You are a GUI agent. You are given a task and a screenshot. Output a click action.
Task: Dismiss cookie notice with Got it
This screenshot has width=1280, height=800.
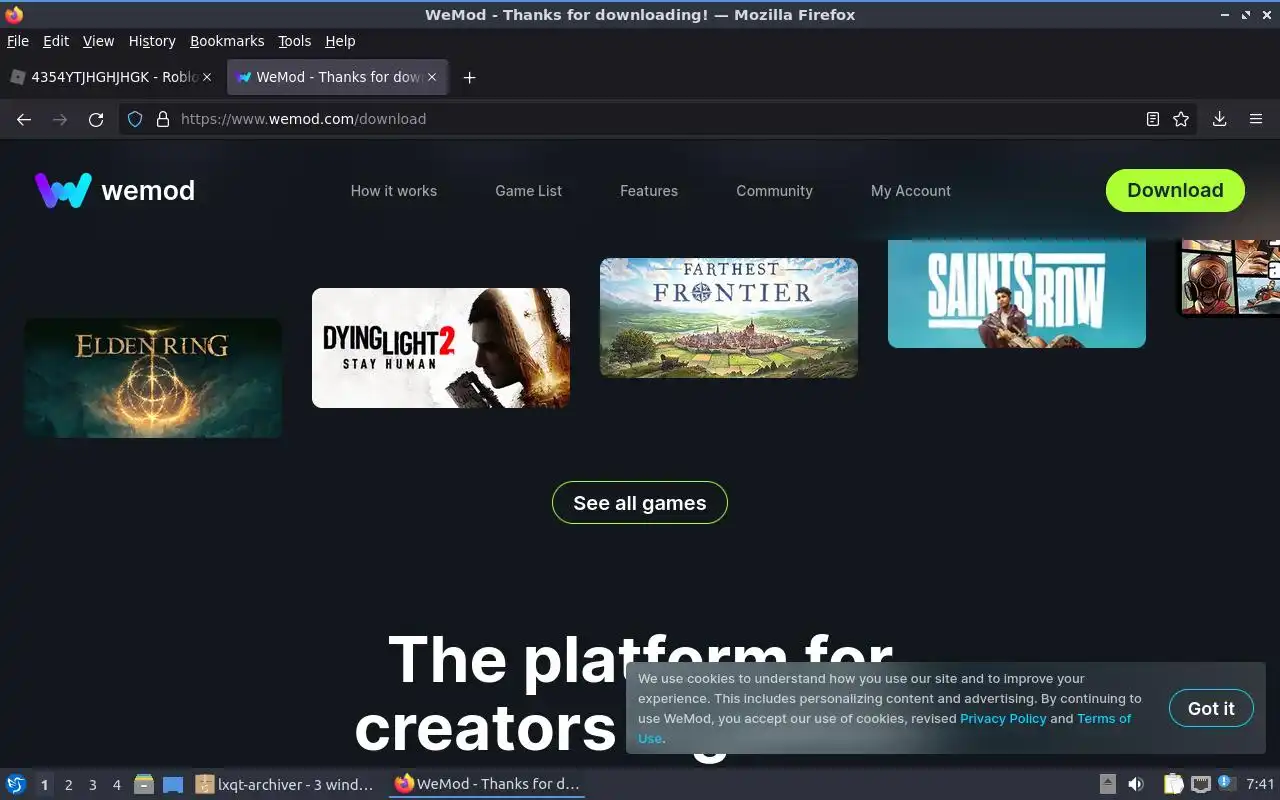[x=1211, y=708]
